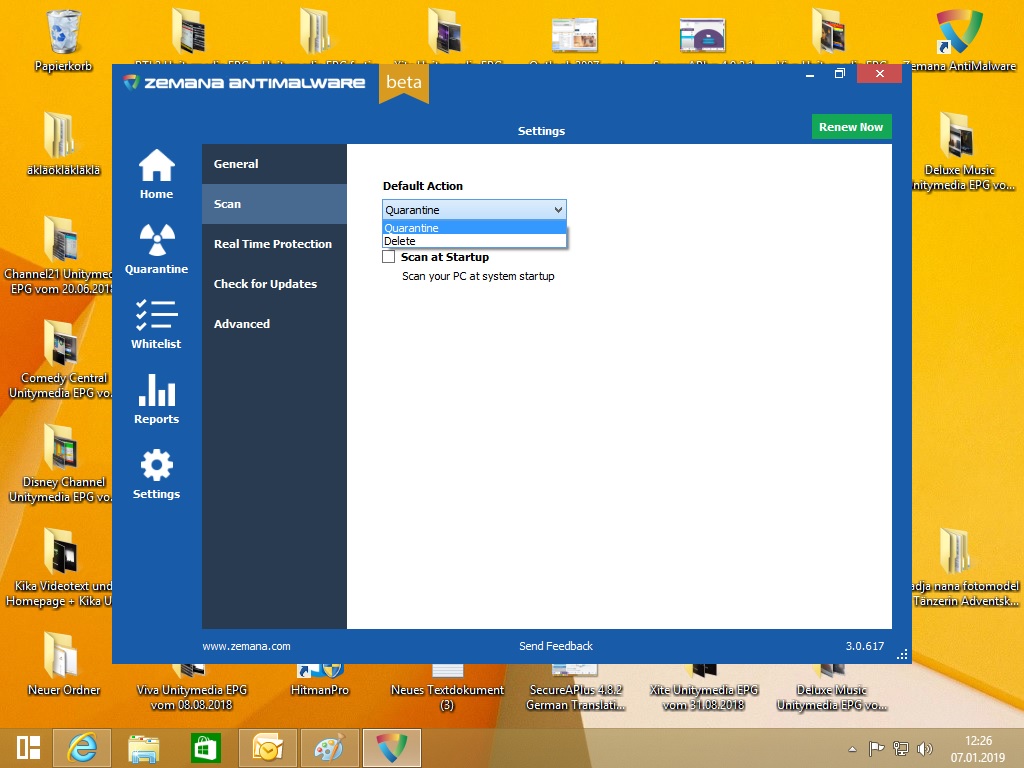Open Check for Updates settings tab
1024x768 pixels.
pos(274,283)
